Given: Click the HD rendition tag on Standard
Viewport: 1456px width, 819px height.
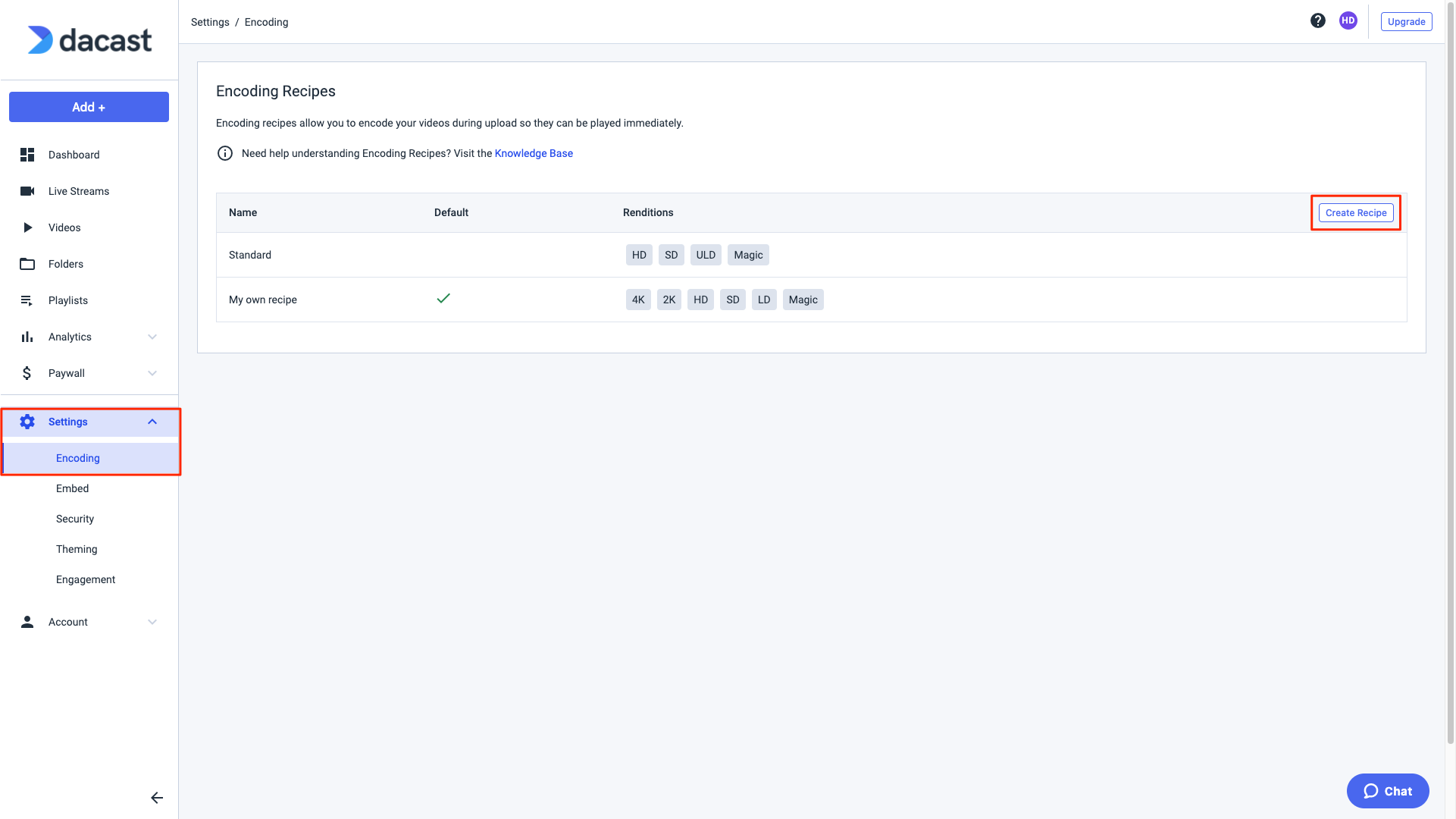Looking at the screenshot, I should point(638,254).
